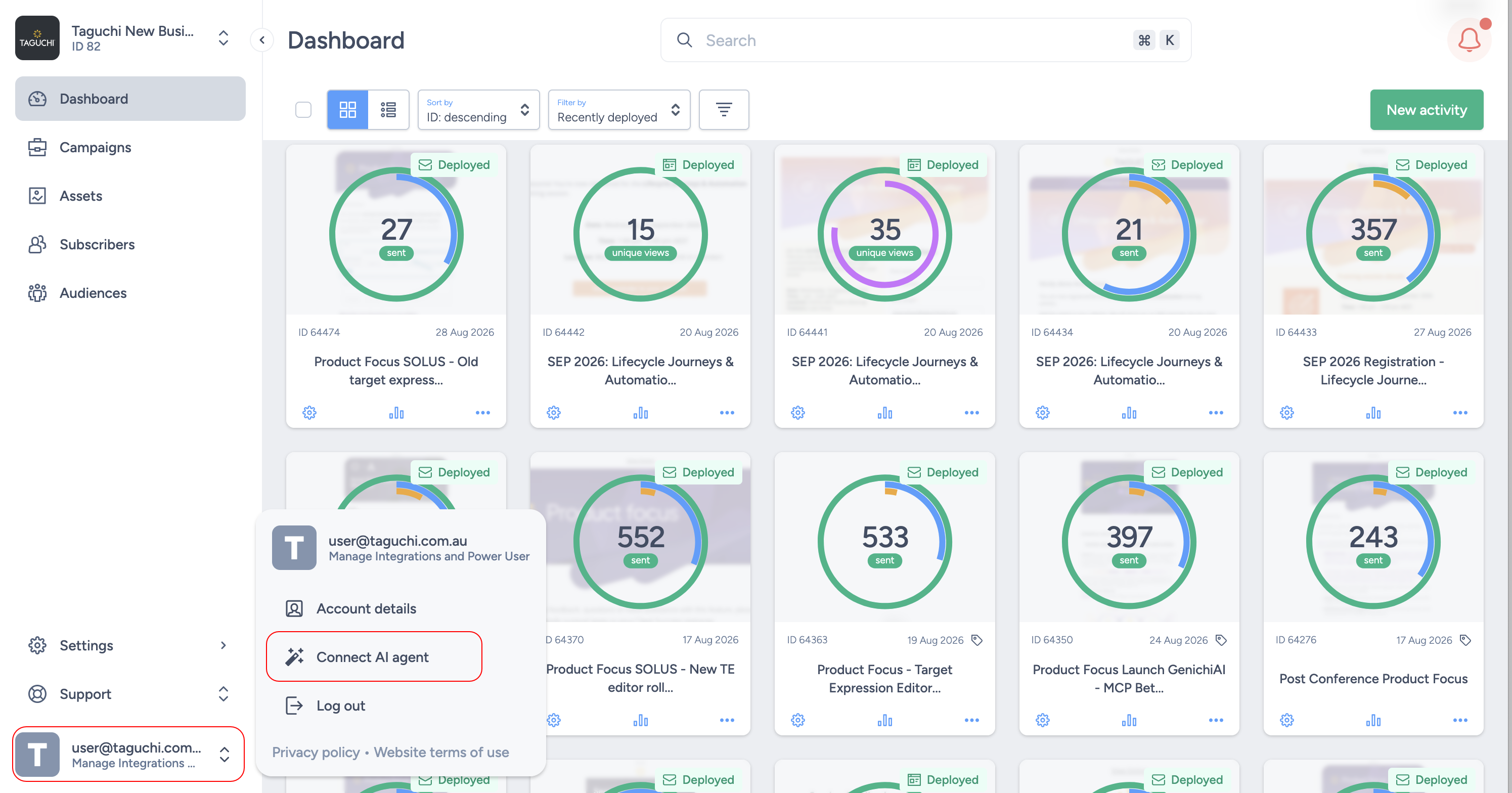Click the 243 sent activity thumbnail

point(1373,537)
